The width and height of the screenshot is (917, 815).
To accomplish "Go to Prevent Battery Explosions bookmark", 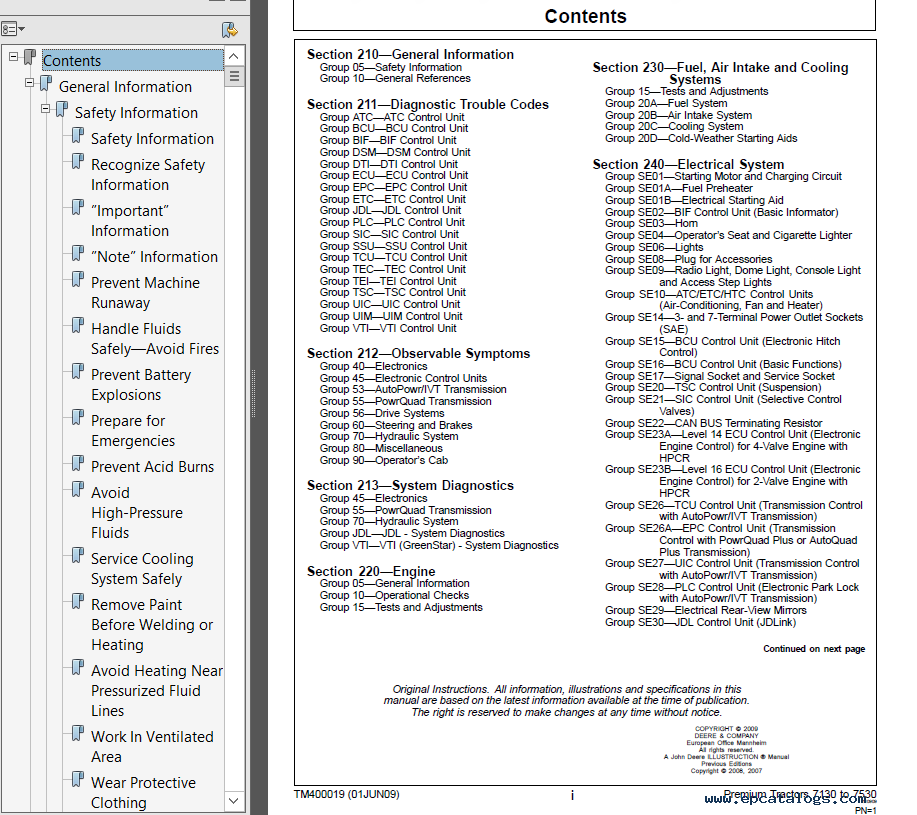I will (x=141, y=385).
